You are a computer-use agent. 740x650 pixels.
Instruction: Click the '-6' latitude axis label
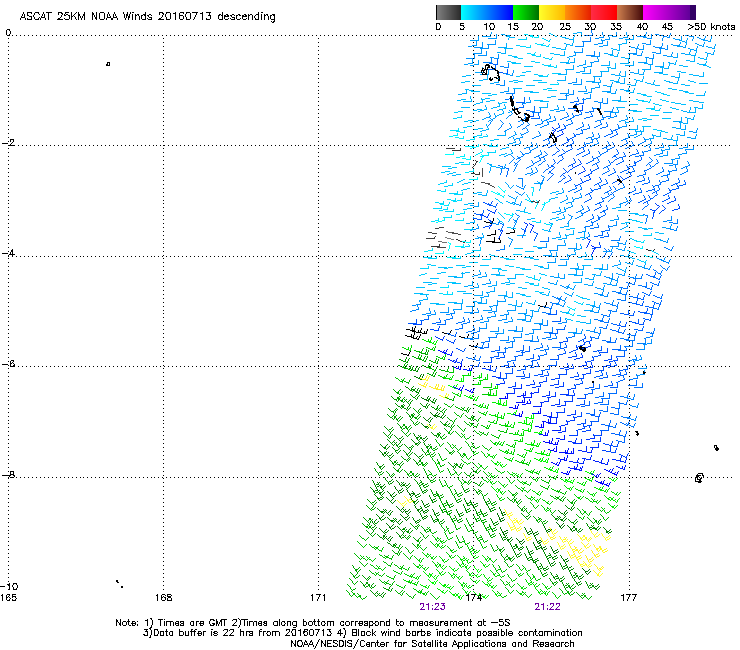[8, 363]
